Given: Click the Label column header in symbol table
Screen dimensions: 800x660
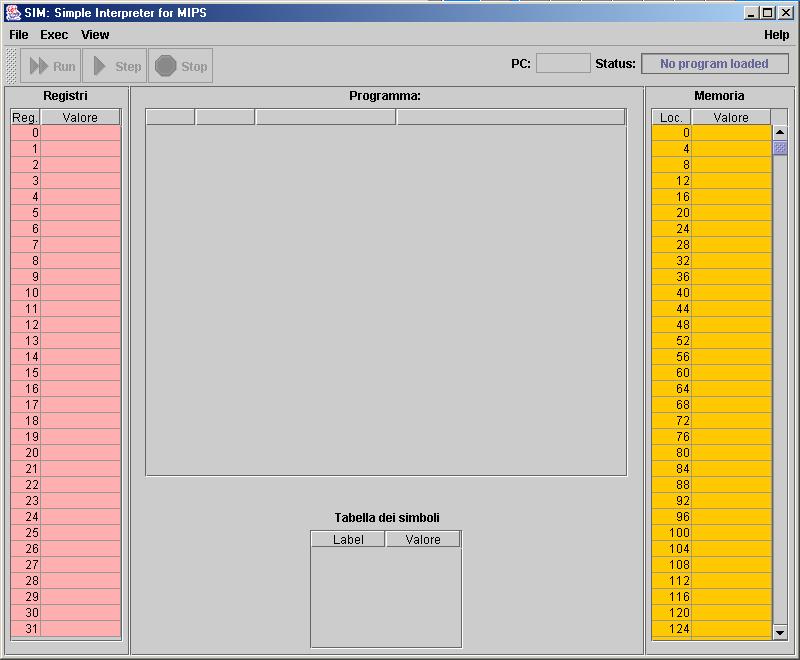Looking at the screenshot, I should tap(348, 539).
